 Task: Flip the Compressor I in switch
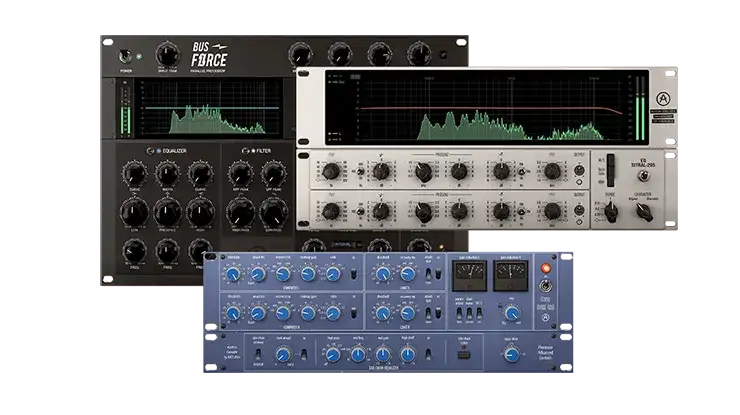pyautogui.click(x=353, y=274)
